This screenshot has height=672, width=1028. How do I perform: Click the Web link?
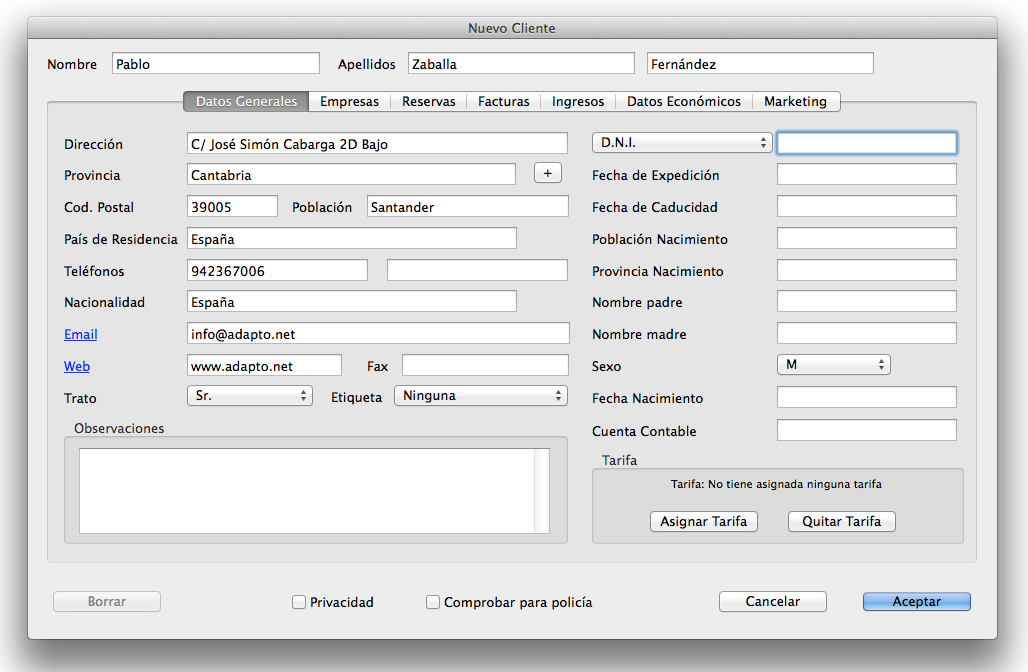click(77, 366)
